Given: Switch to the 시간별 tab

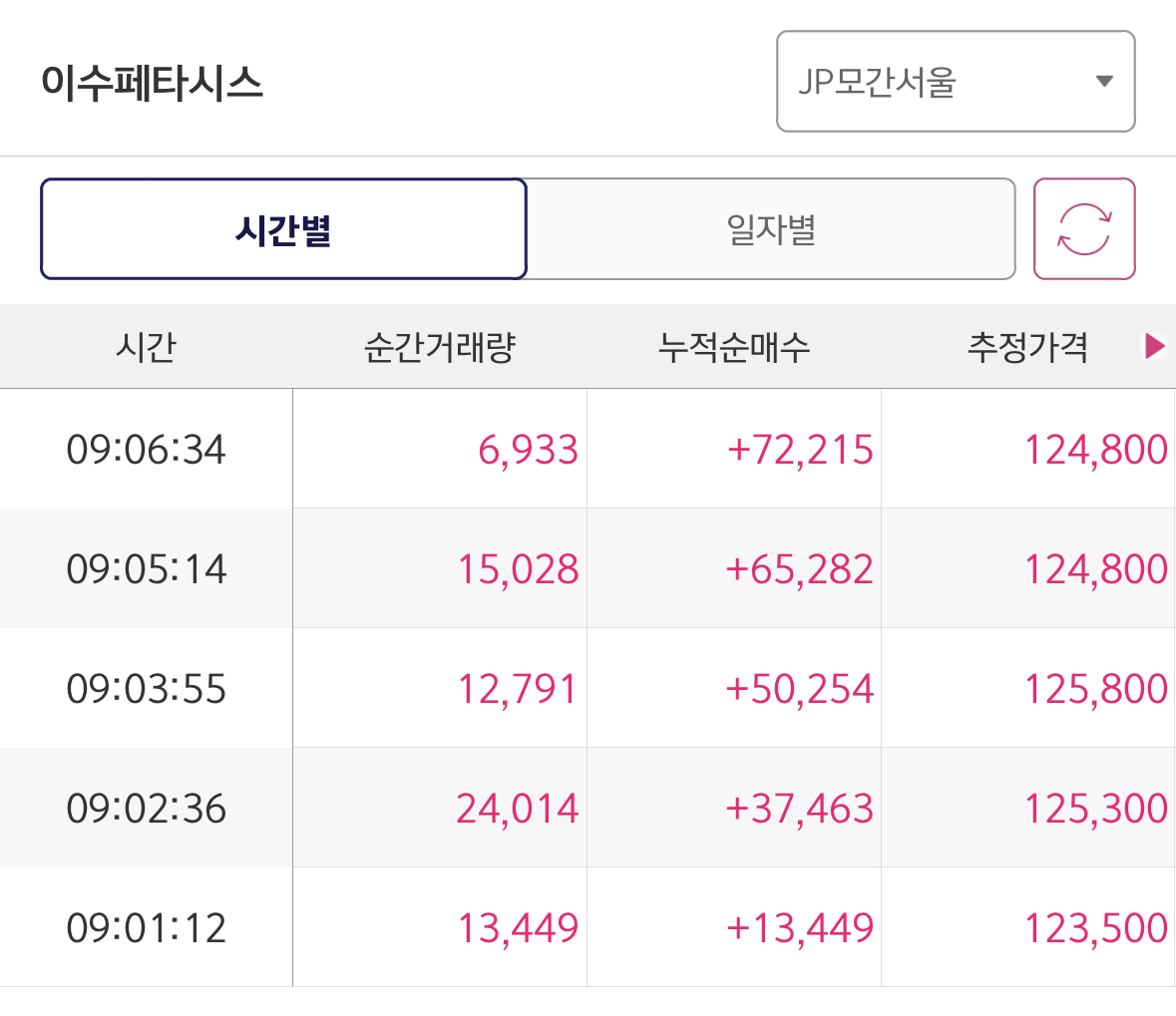Looking at the screenshot, I should [x=283, y=229].
